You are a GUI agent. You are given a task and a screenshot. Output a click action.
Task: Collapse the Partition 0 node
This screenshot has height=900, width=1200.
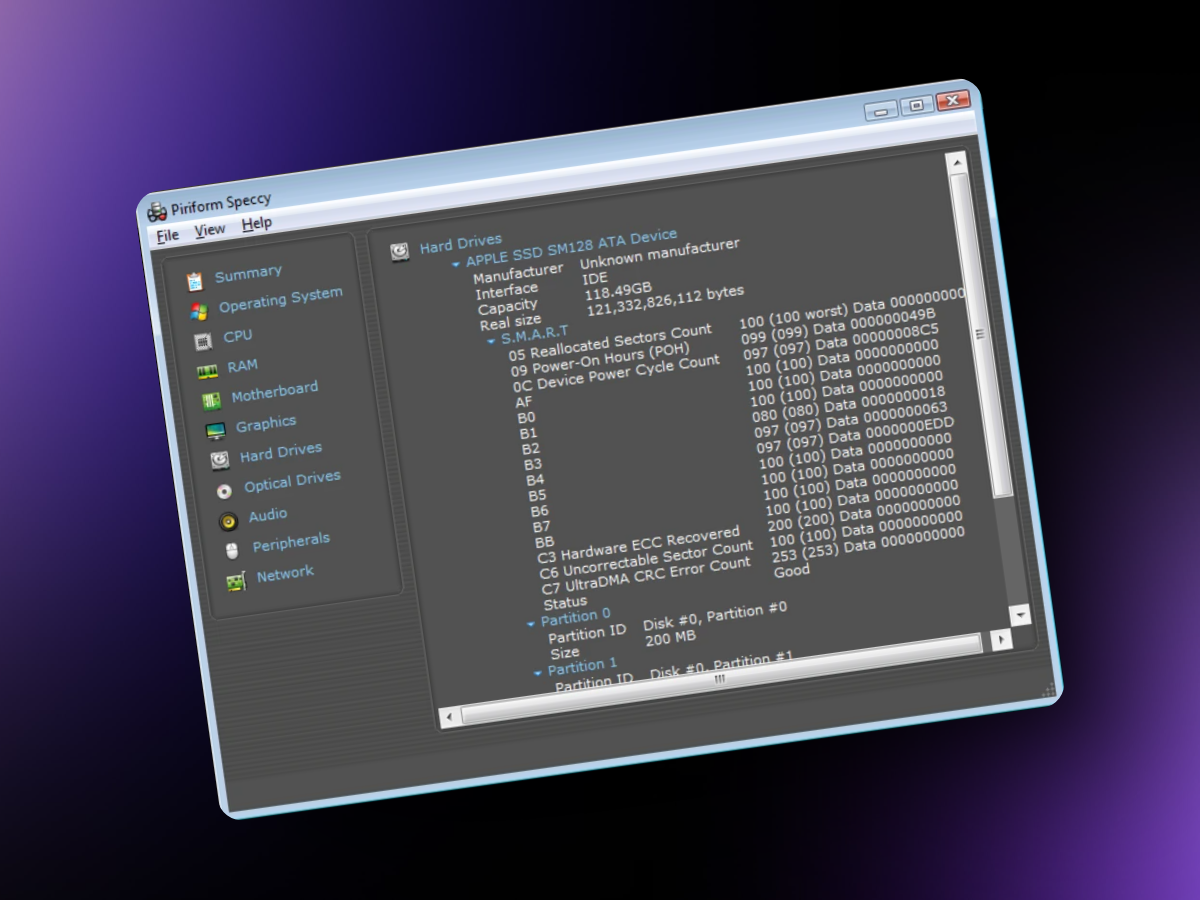point(531,624)
